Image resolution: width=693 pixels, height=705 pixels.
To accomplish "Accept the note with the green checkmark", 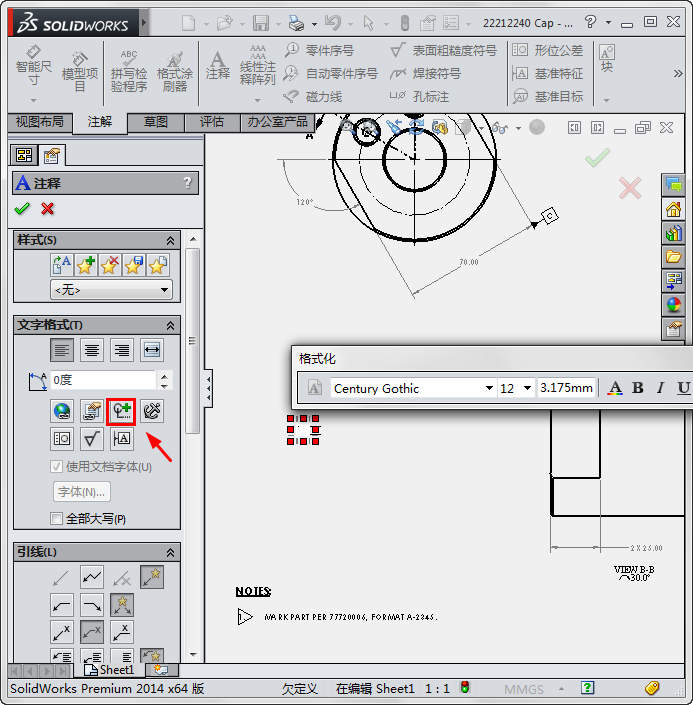I will [22, 208].
